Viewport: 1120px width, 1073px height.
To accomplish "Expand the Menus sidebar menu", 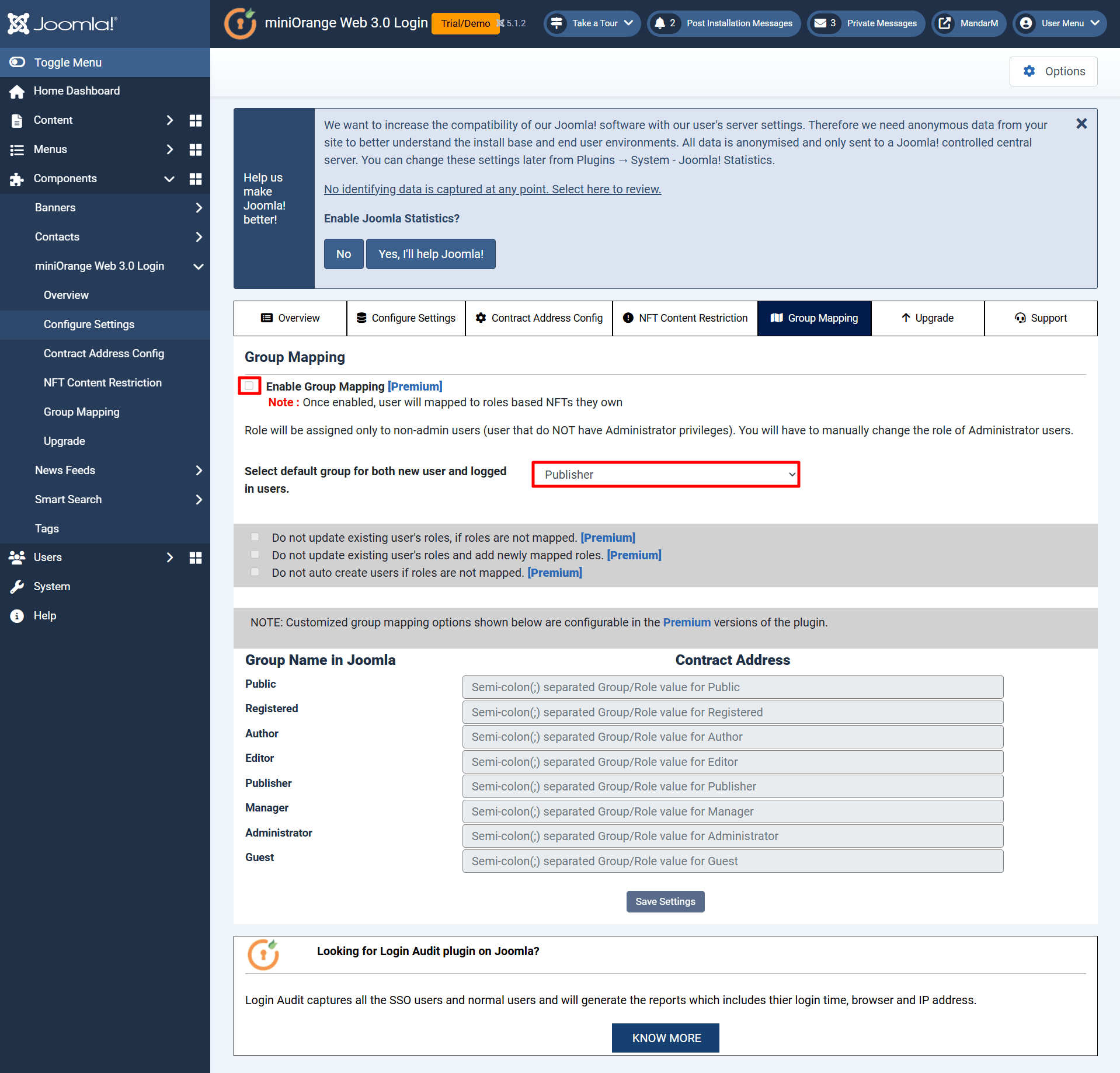I will [169, 149].
